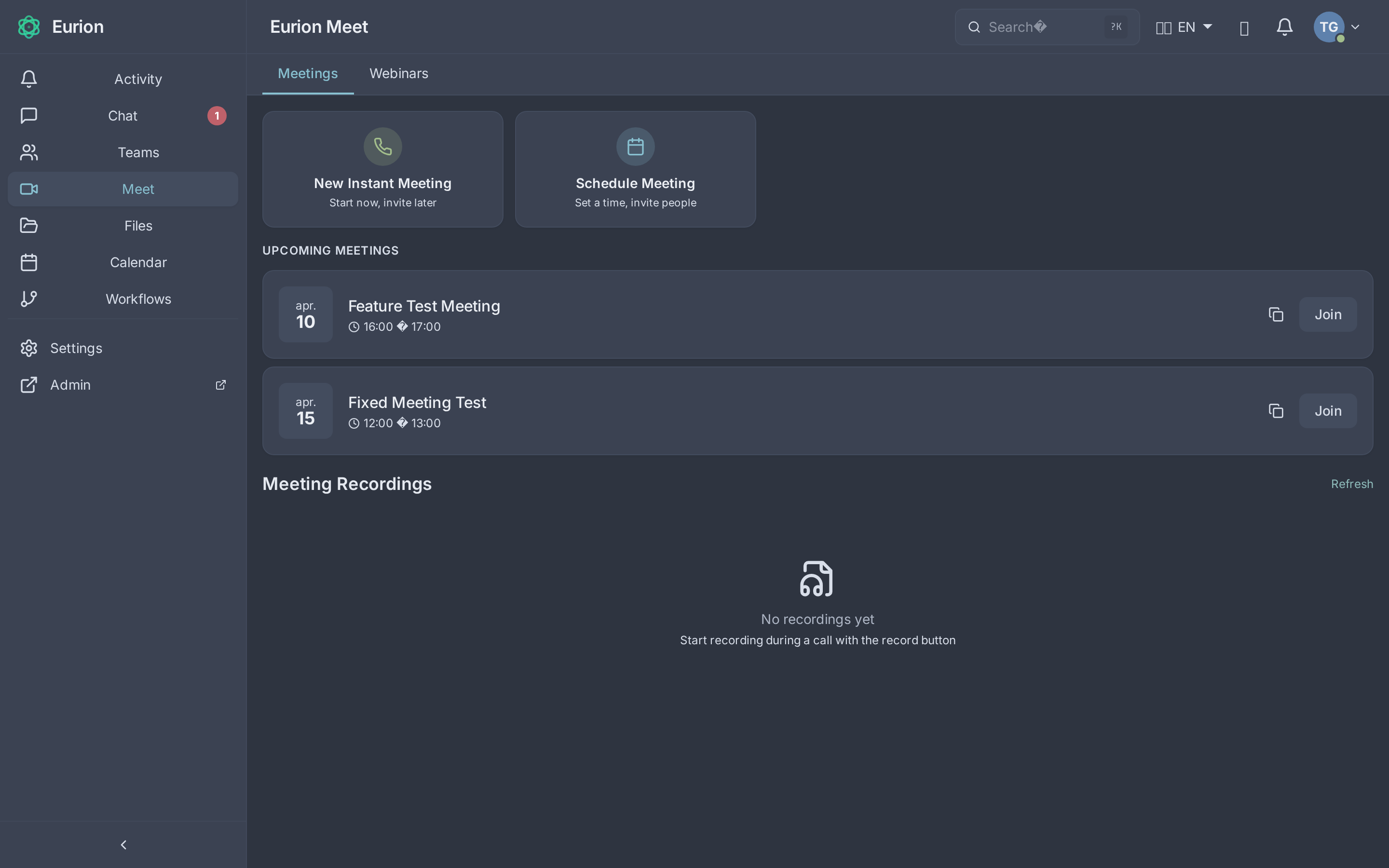Image resolution: width=1389 pixels, height=868 pixels.
Task: Open Calendar with the calendar sidebar icon
Action: tap(29, 262)
